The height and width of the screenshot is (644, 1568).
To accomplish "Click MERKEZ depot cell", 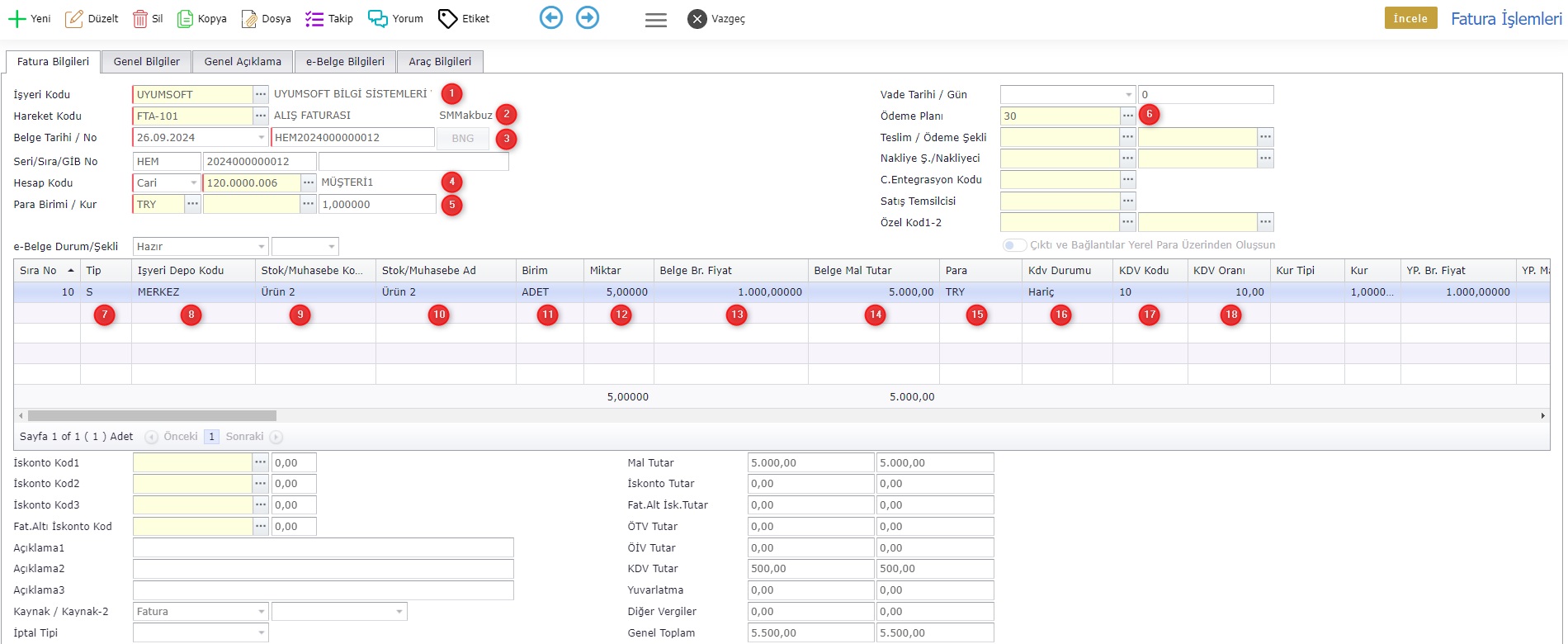I will coord(193,291).
